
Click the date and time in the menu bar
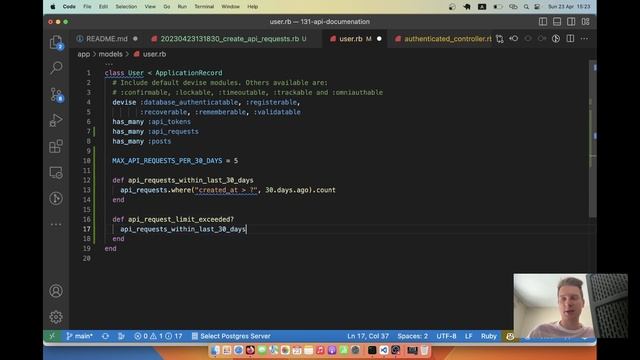569,7
